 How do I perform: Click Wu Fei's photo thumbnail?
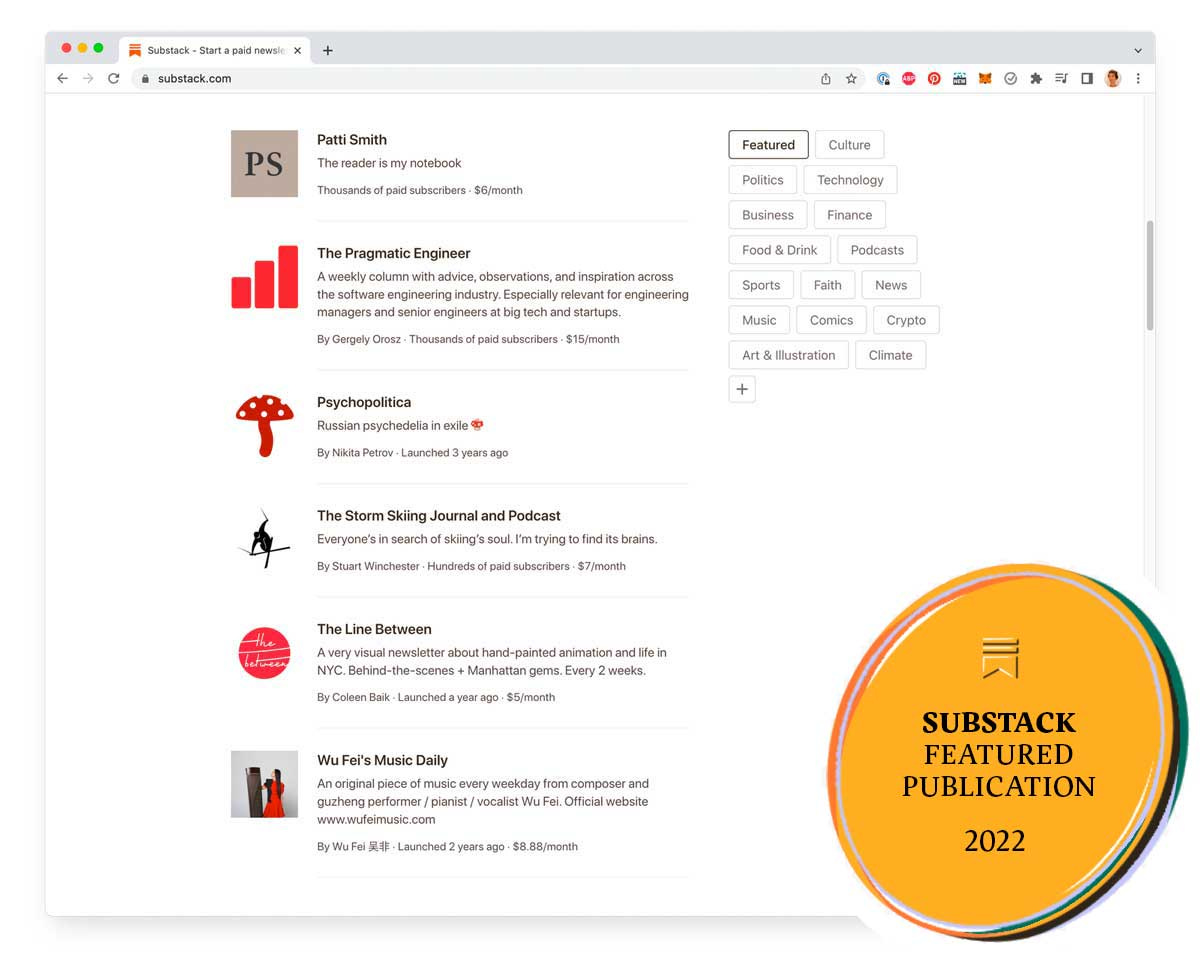[264, 784]
